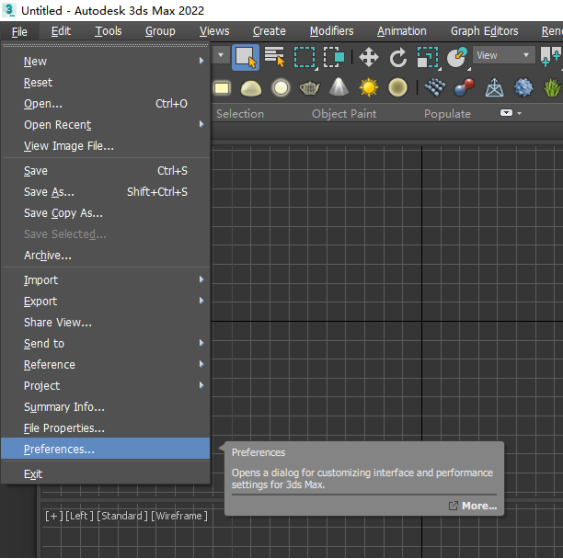Expand the Send to submenu
Screen dimensions: 563x559
106,344
